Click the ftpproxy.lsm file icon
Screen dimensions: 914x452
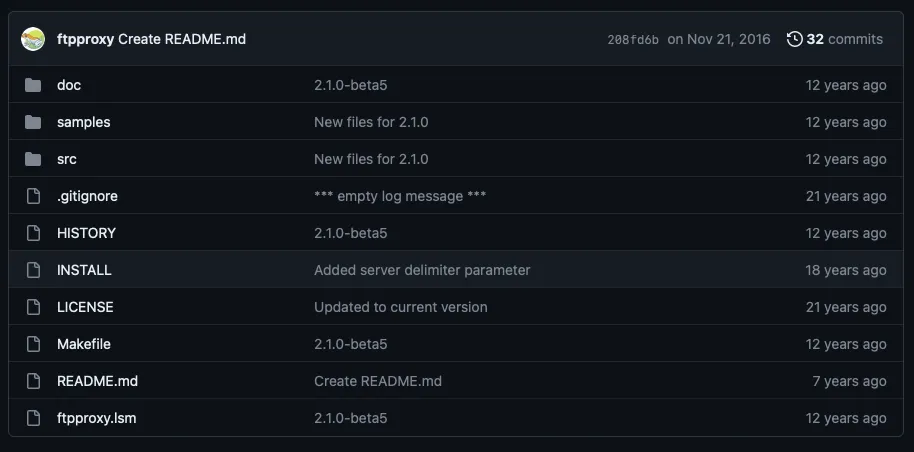click(33, 418)
